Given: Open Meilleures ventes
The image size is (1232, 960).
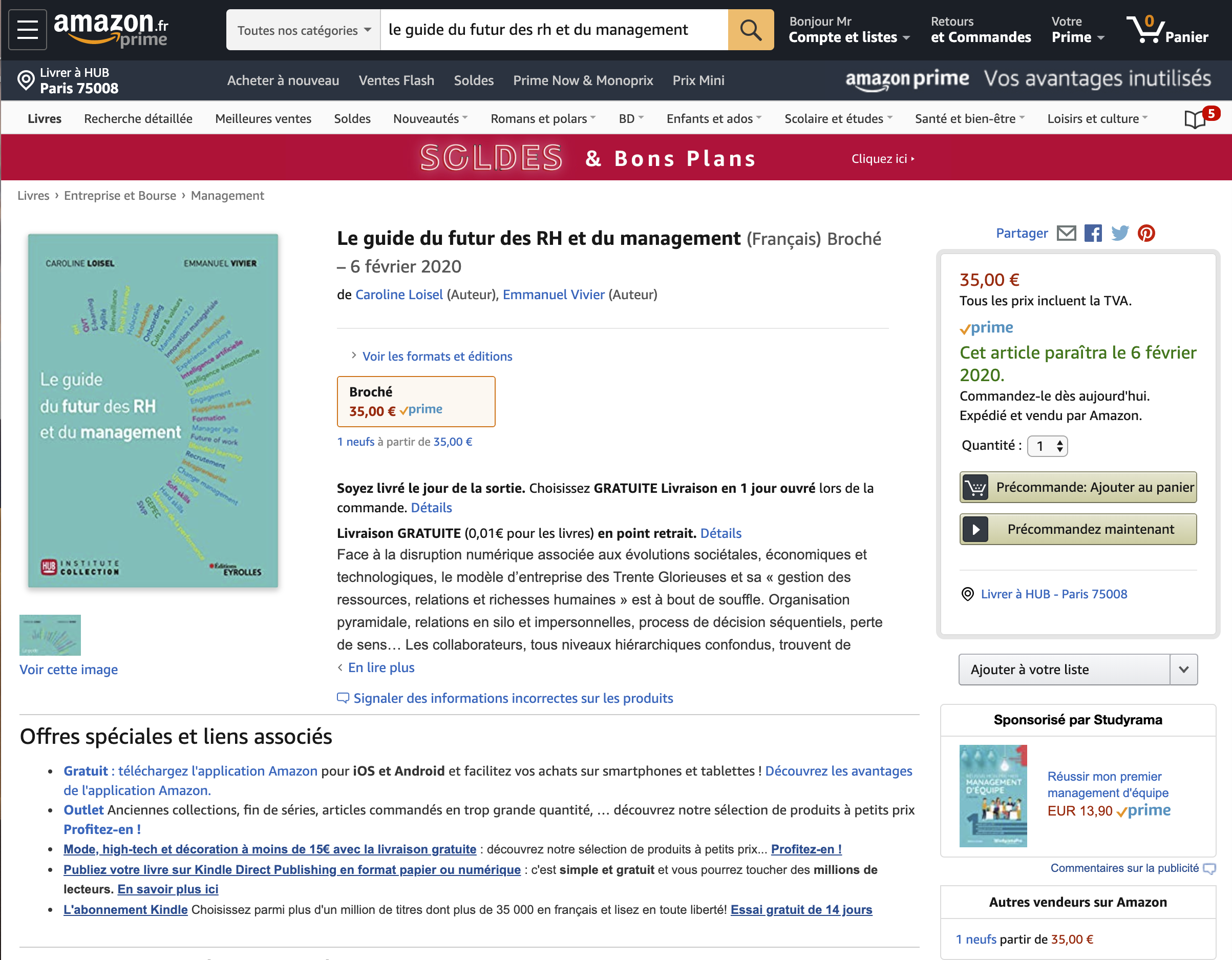Looking at the screenshot, I should click(263, 118).
